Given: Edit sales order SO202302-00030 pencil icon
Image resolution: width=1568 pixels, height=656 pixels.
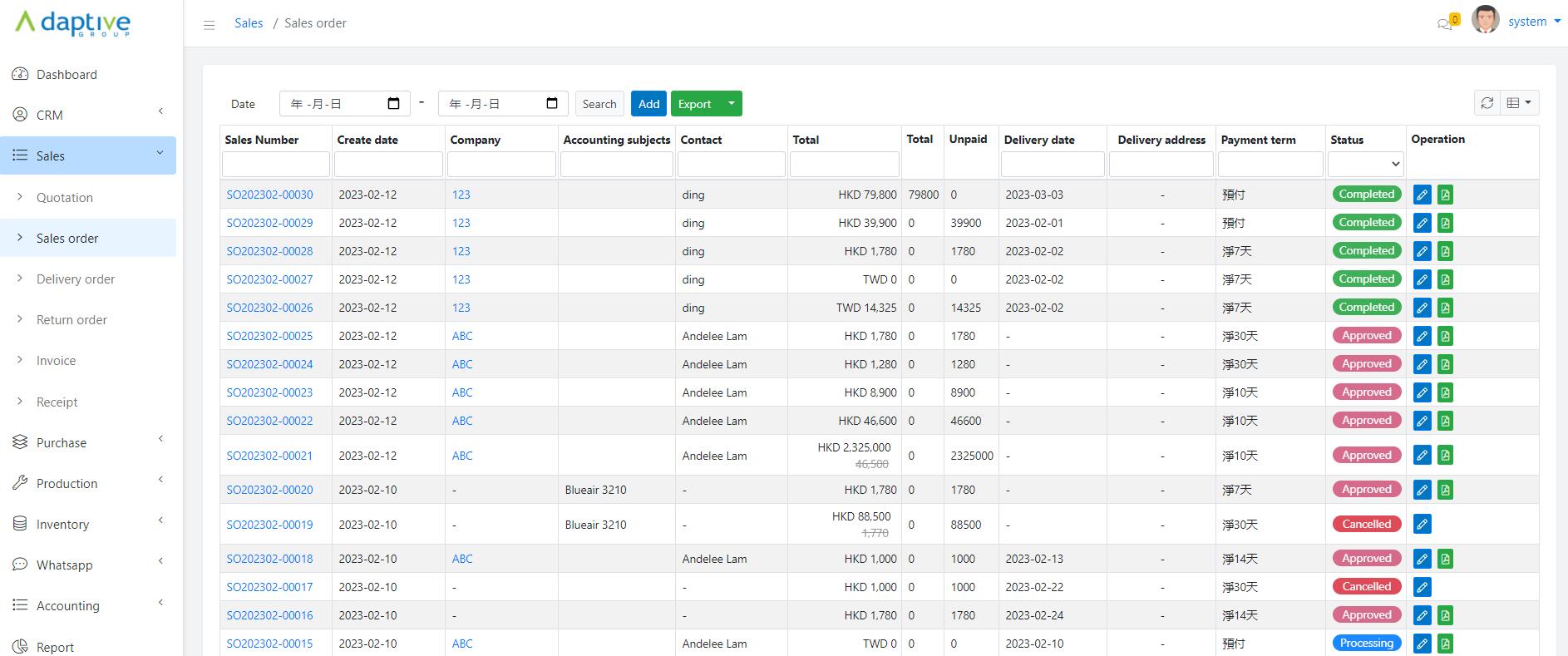Looking at the screenshot, I should 1422,195.
